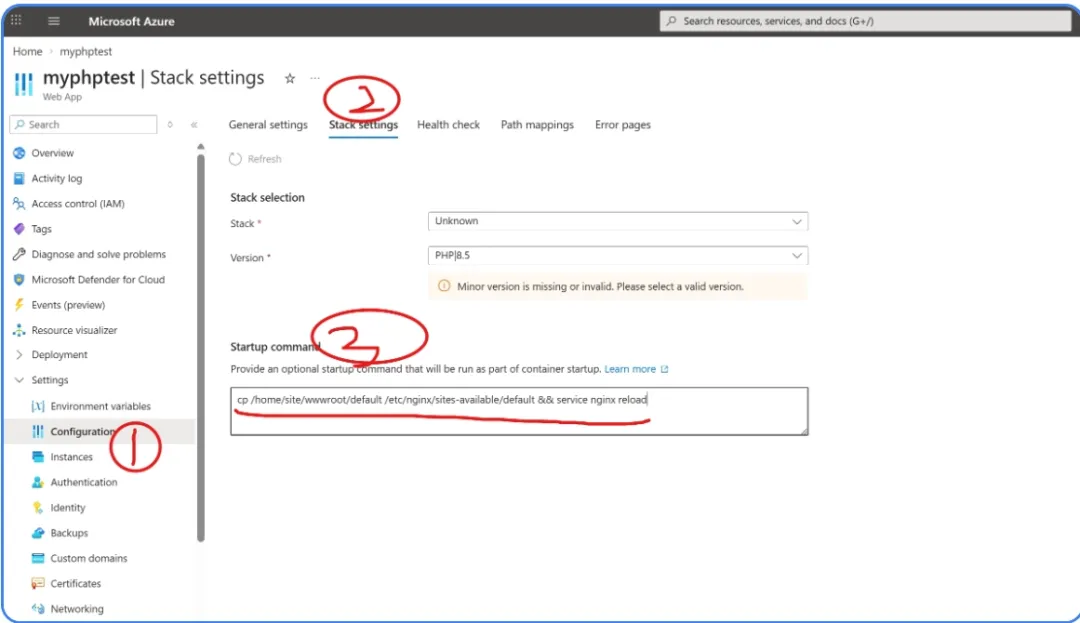The height and width of the screenshot is (623, 1080).
Task: Click the Diagnose and solve problems wrench icon
Action: 19,254
